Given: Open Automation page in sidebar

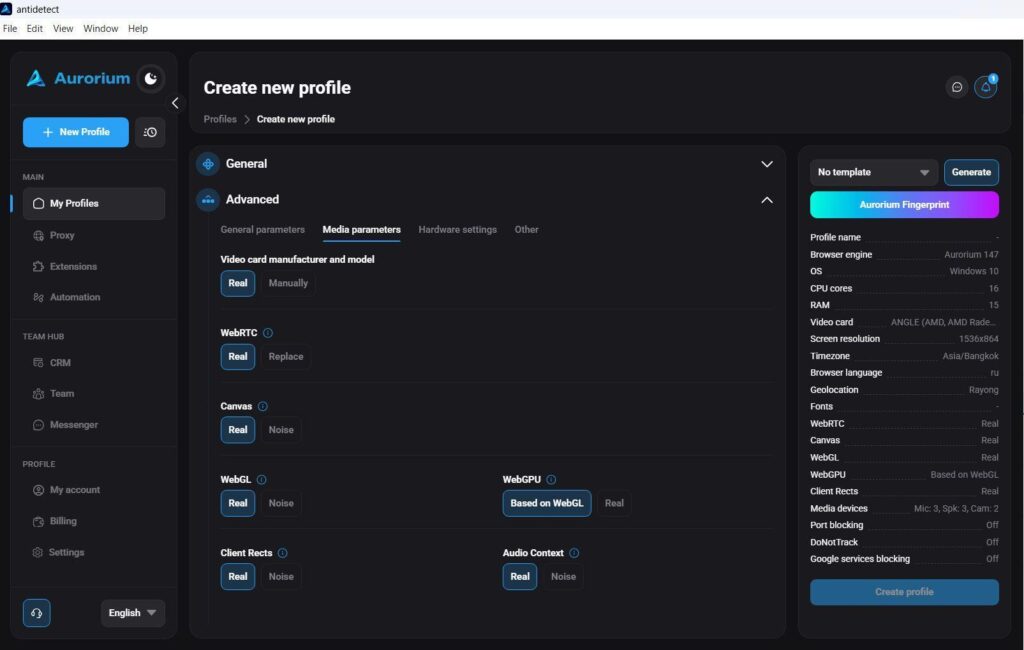Looking at the screenshot, I should 67,297.
